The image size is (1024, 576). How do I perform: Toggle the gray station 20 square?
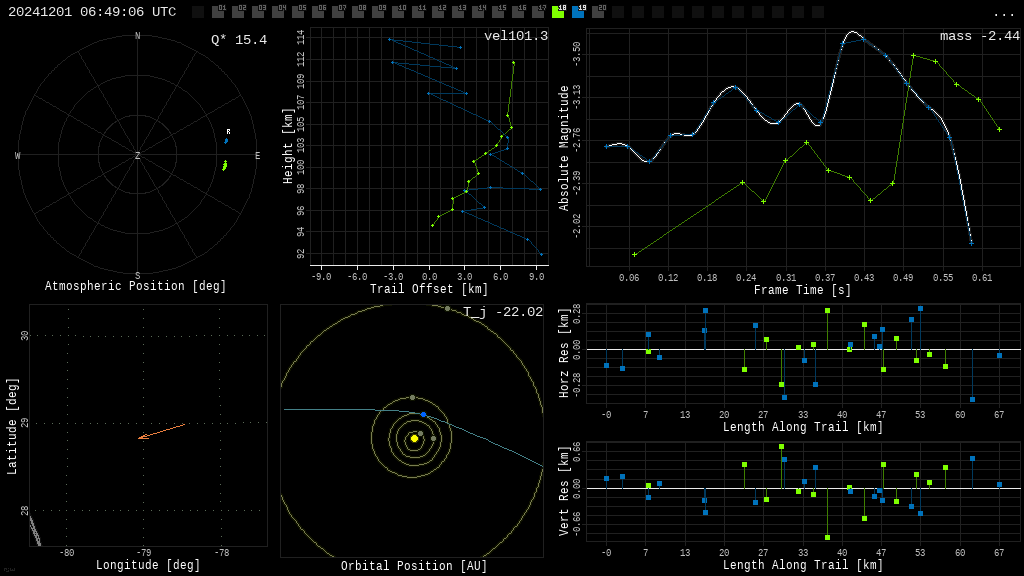[x=598, y=12]
